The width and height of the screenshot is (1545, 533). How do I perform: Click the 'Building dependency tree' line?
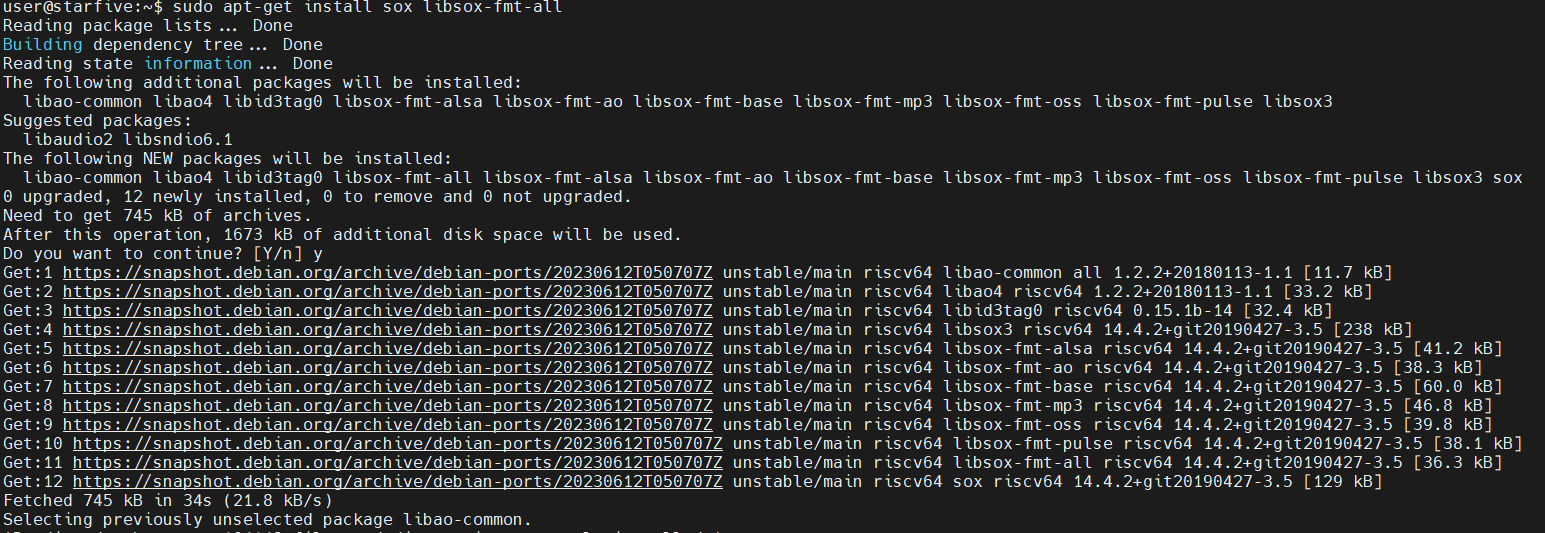coord(163,45)
